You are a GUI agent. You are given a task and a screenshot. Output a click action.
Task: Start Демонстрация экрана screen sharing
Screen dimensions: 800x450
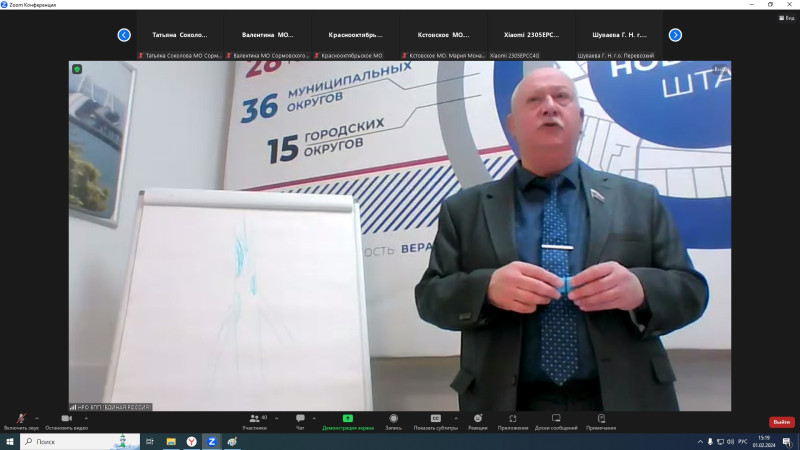(348, 421)
